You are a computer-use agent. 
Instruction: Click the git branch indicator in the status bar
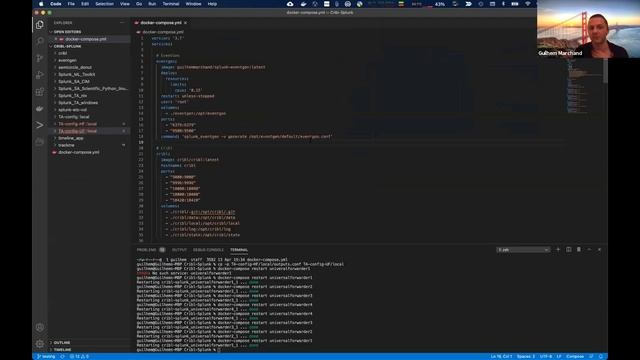point(46,356)
